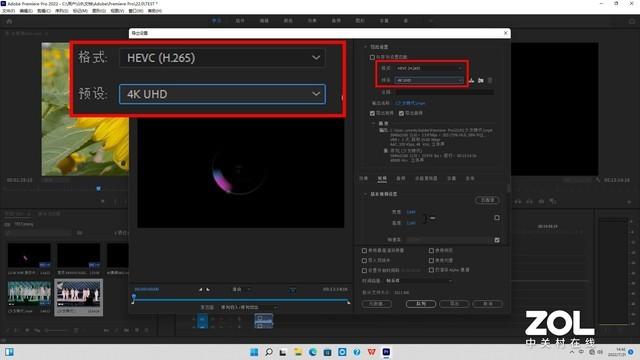Open Windows taskbar search
The width and height of the screenshot is (640, 360).
pos(269,352)
